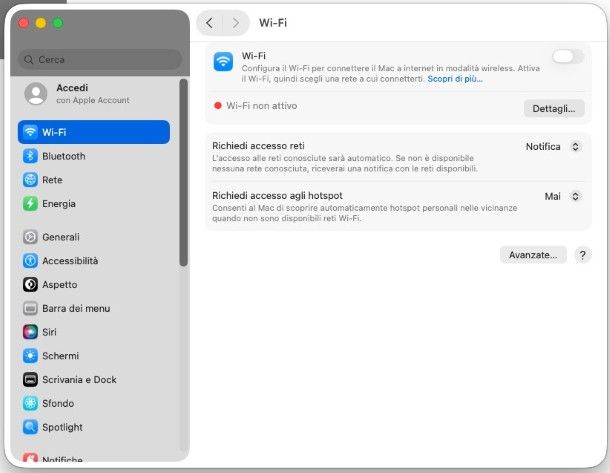Click the Scrivania e Dock icon

(x=30, y=379)
